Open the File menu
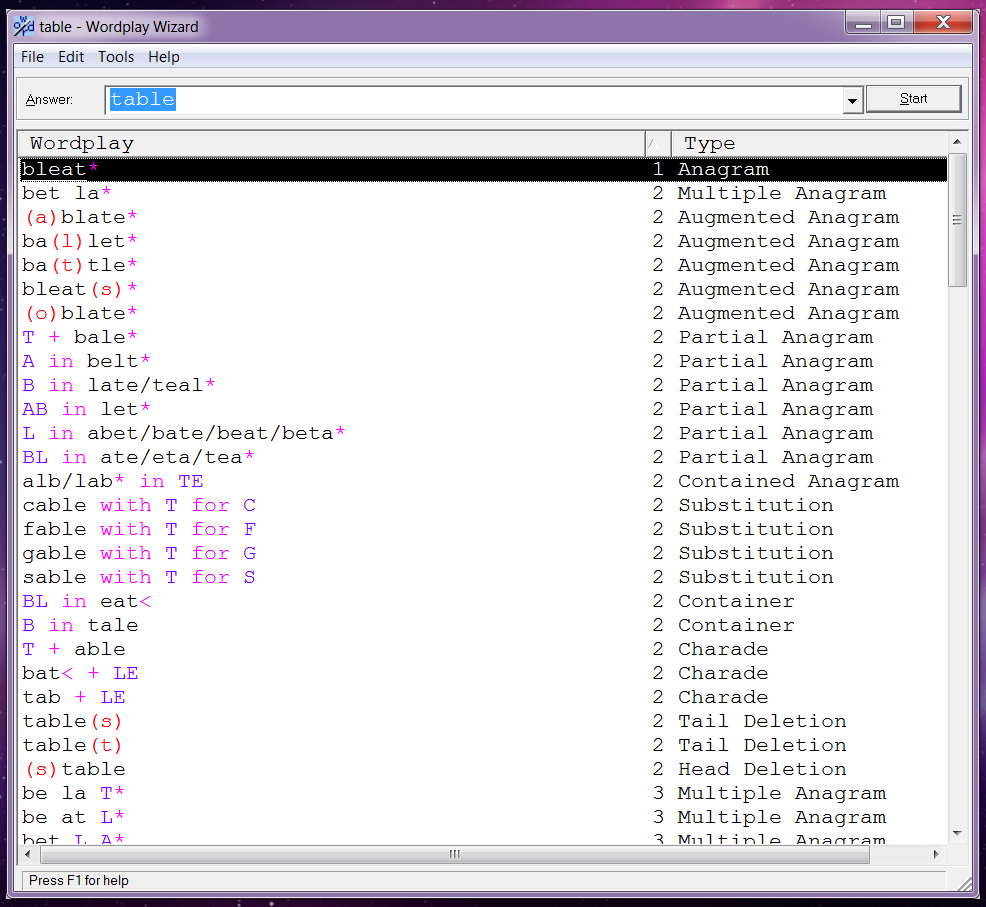Image resolution: width=986 pixels, height=907 pixels. (32, 57)
